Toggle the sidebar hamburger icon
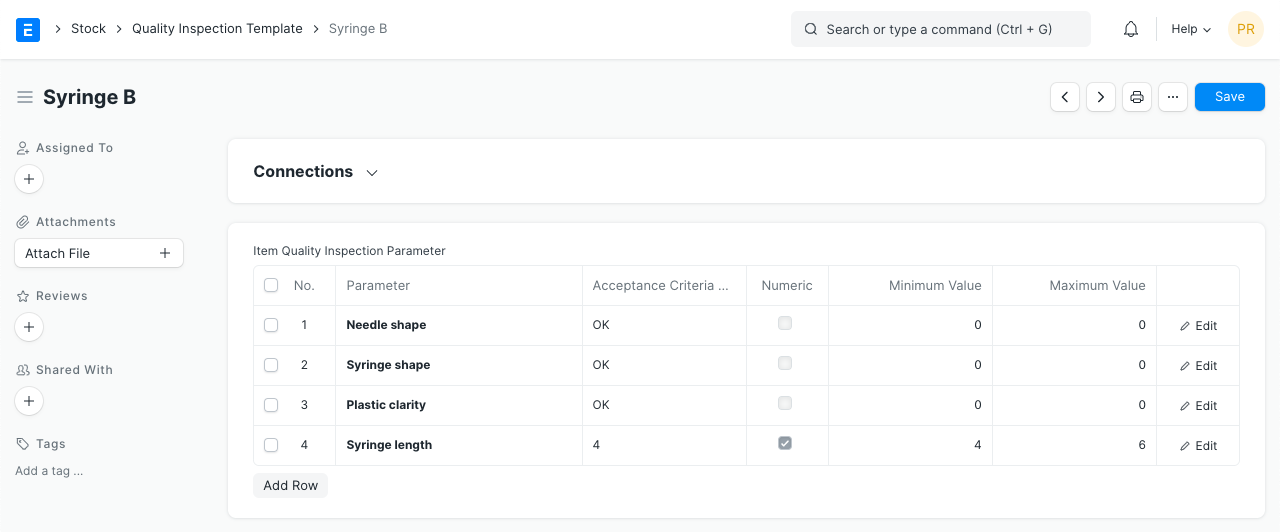This screenshot has height=532, width=1280. pyautogui.click(x=25, y=97)
